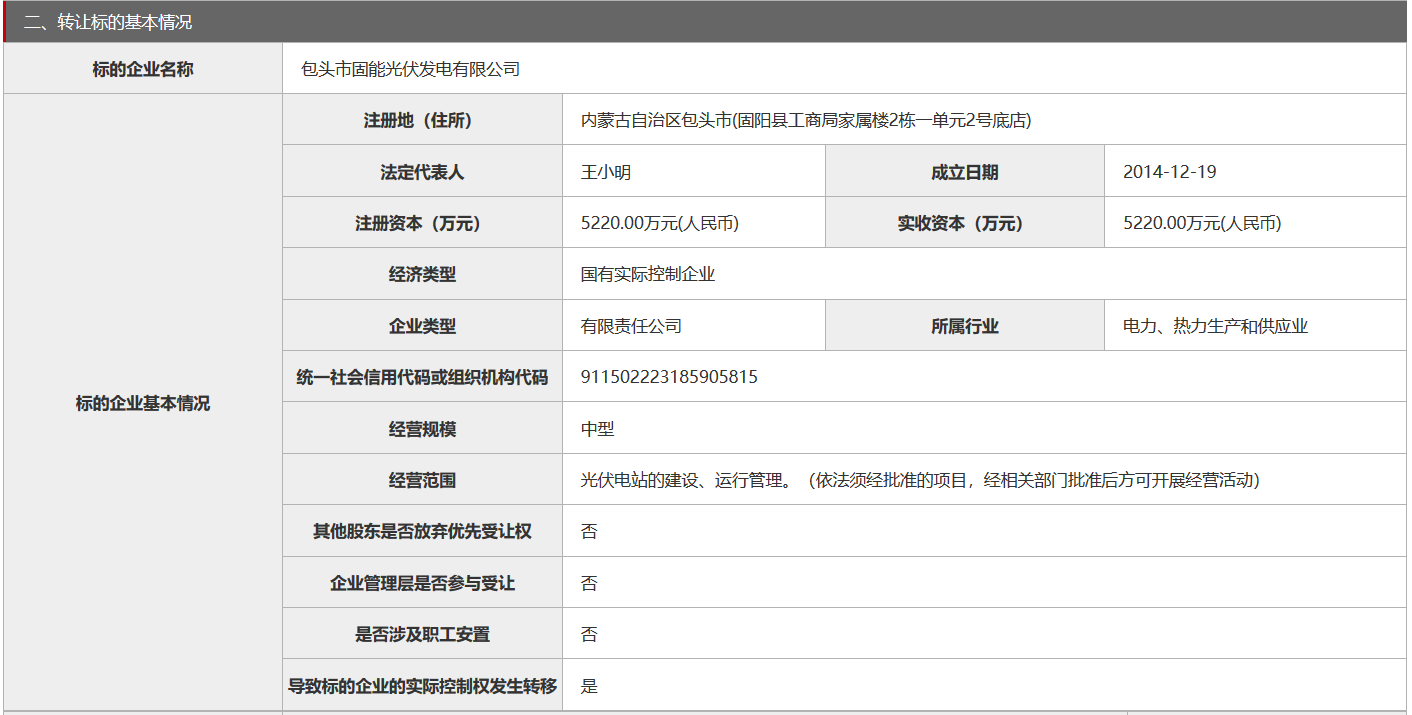Select the scale value 中型

pyautogui.click(x=598, y=430)
